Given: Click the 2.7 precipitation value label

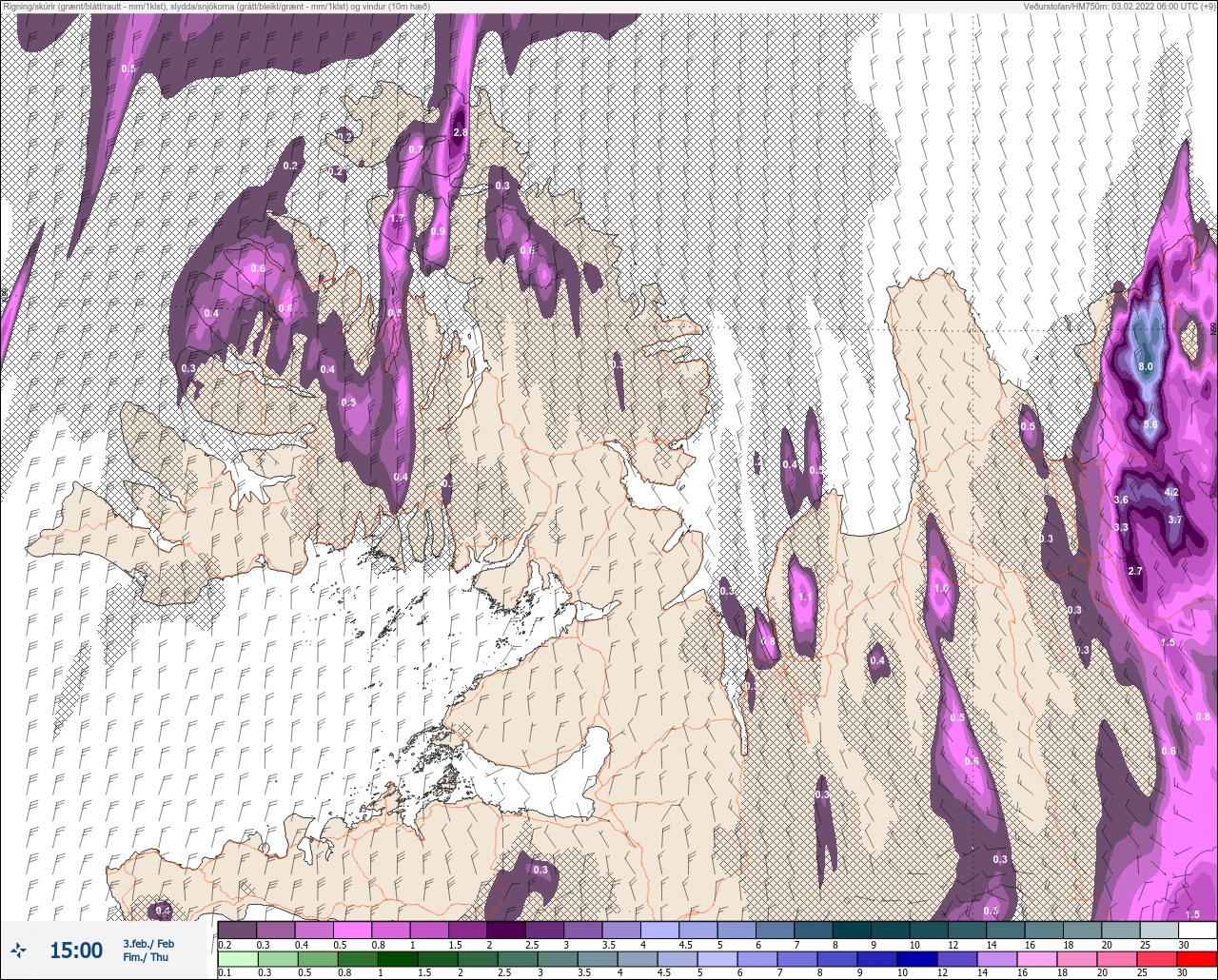Looking at the screenshot, I should point(1134,571).
